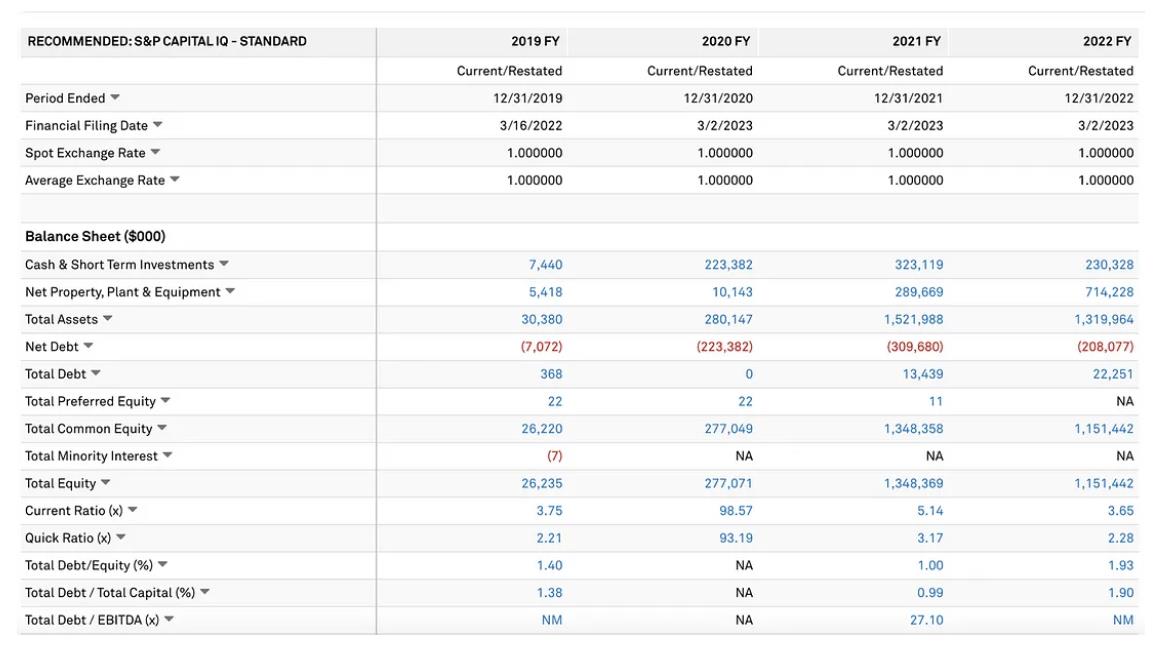Open Total Debt / EBITDA (x) arrow
The height and width of the screenshot is (646, 1154).
[x=169, y=620]
